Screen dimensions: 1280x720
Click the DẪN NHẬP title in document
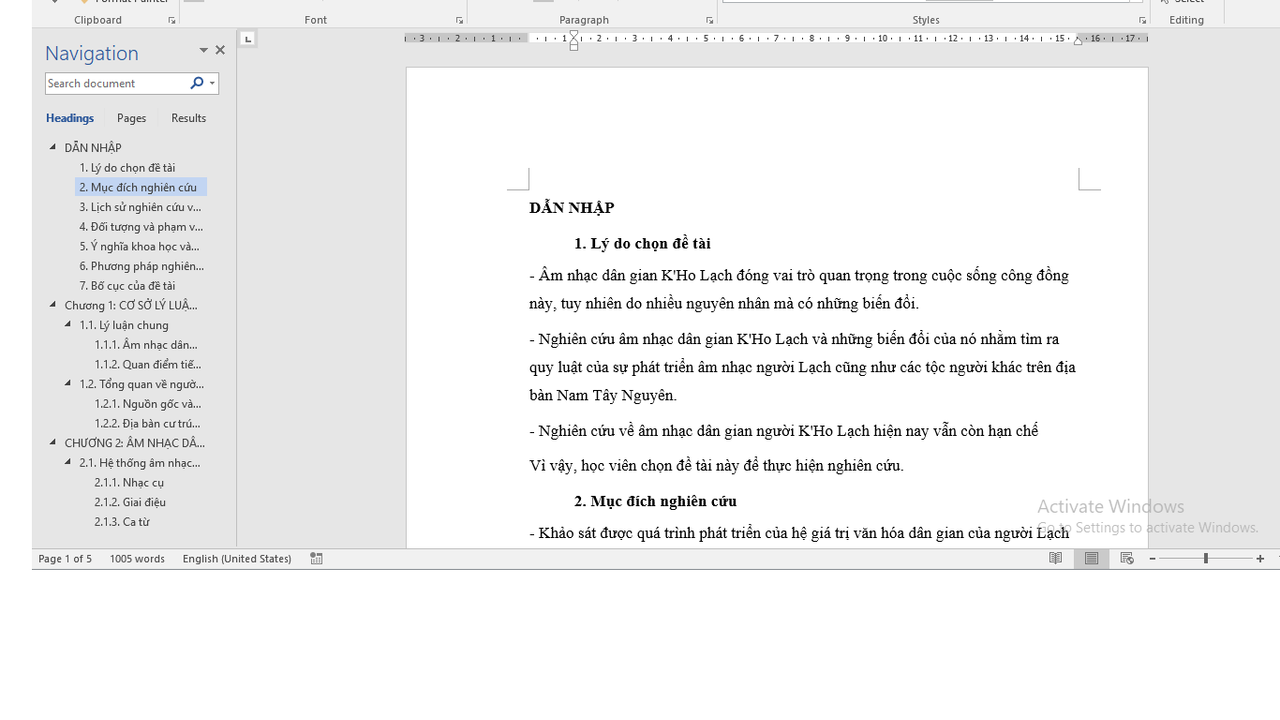[x=572, y=208]
